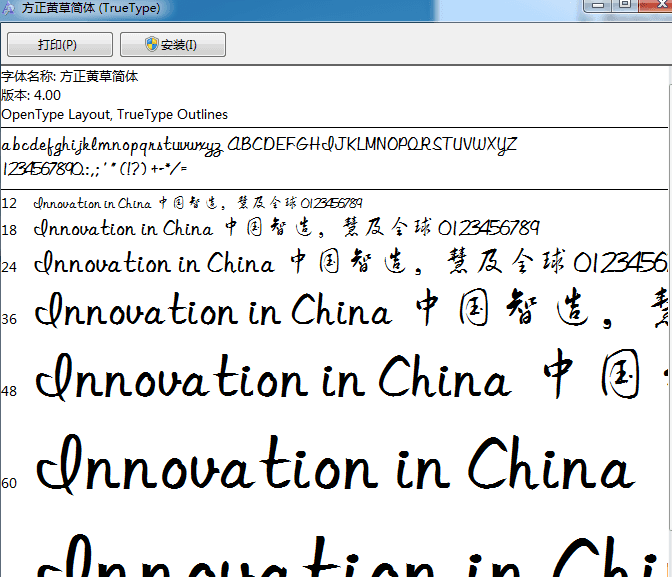This screenshot has width=672, height=577.
Task: Click the size 36 label
Action: [9, 319]
